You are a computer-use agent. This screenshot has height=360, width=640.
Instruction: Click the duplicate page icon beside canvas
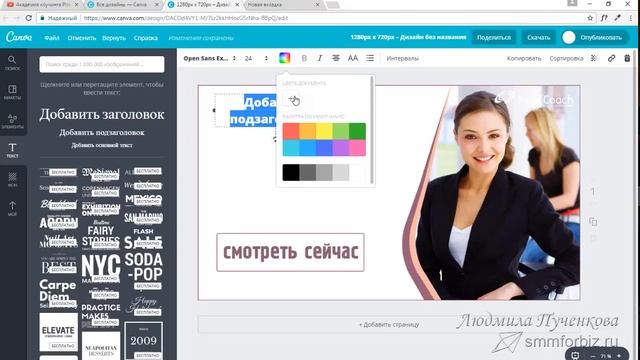pos(593,222)
